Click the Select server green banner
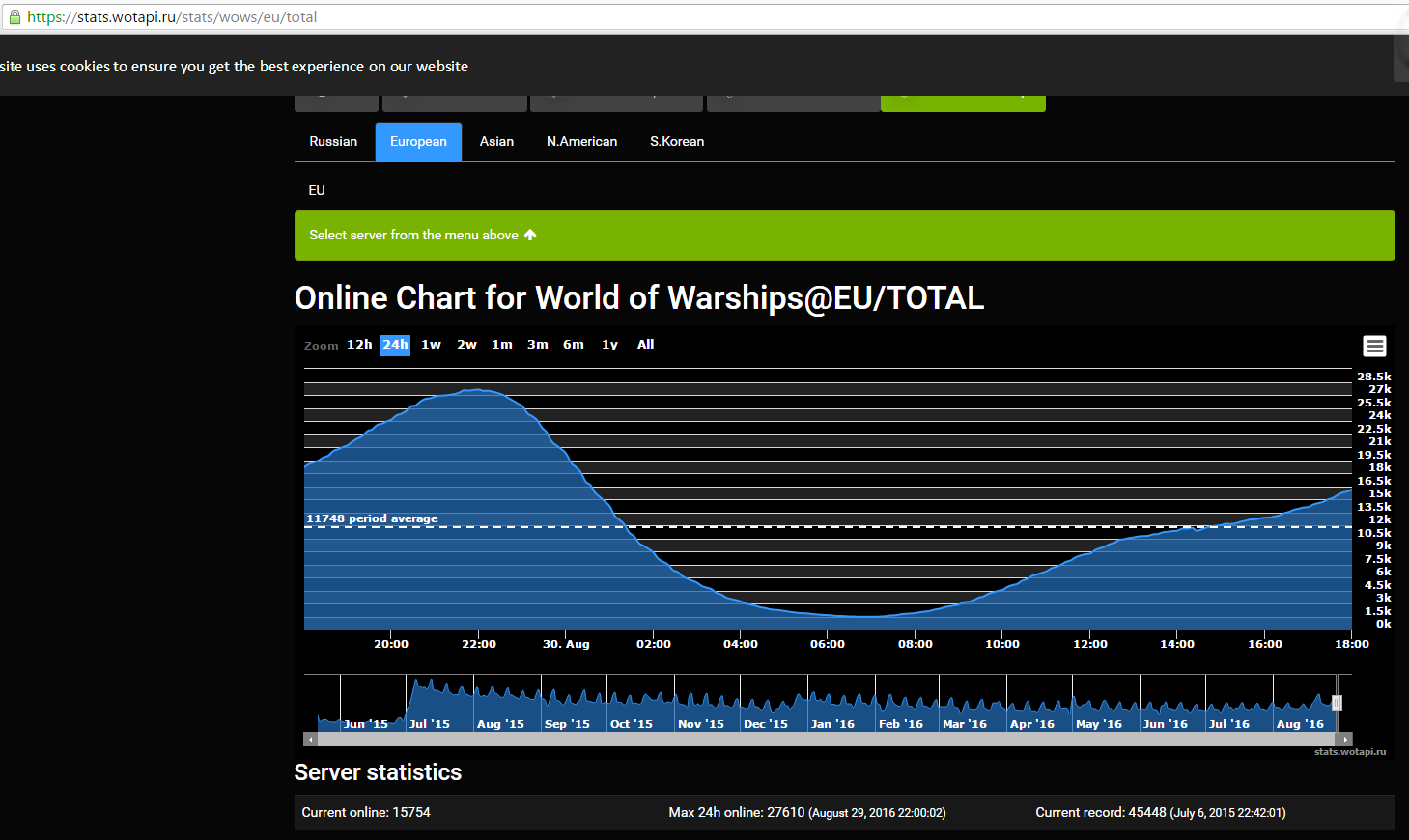Image resolution: width=1409 pixels, height=840 pixels. pos(844,236)
